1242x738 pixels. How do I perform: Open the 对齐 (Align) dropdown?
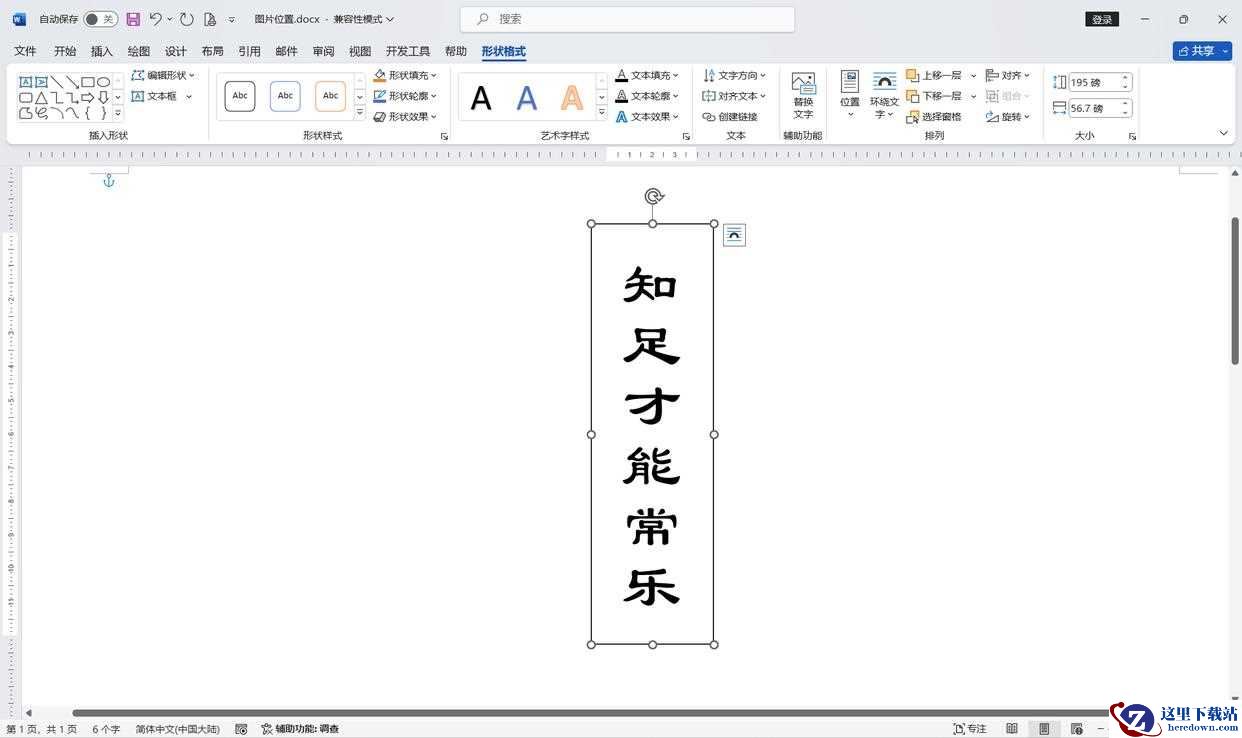1008,75
